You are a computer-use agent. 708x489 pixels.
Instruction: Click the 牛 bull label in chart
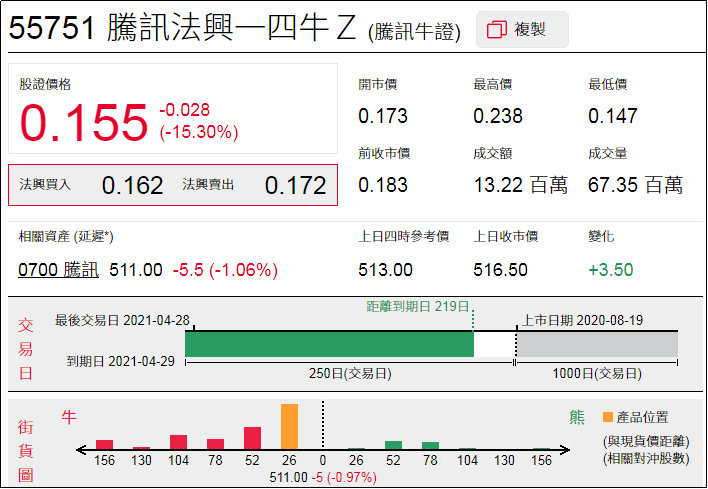click(69, 417)
